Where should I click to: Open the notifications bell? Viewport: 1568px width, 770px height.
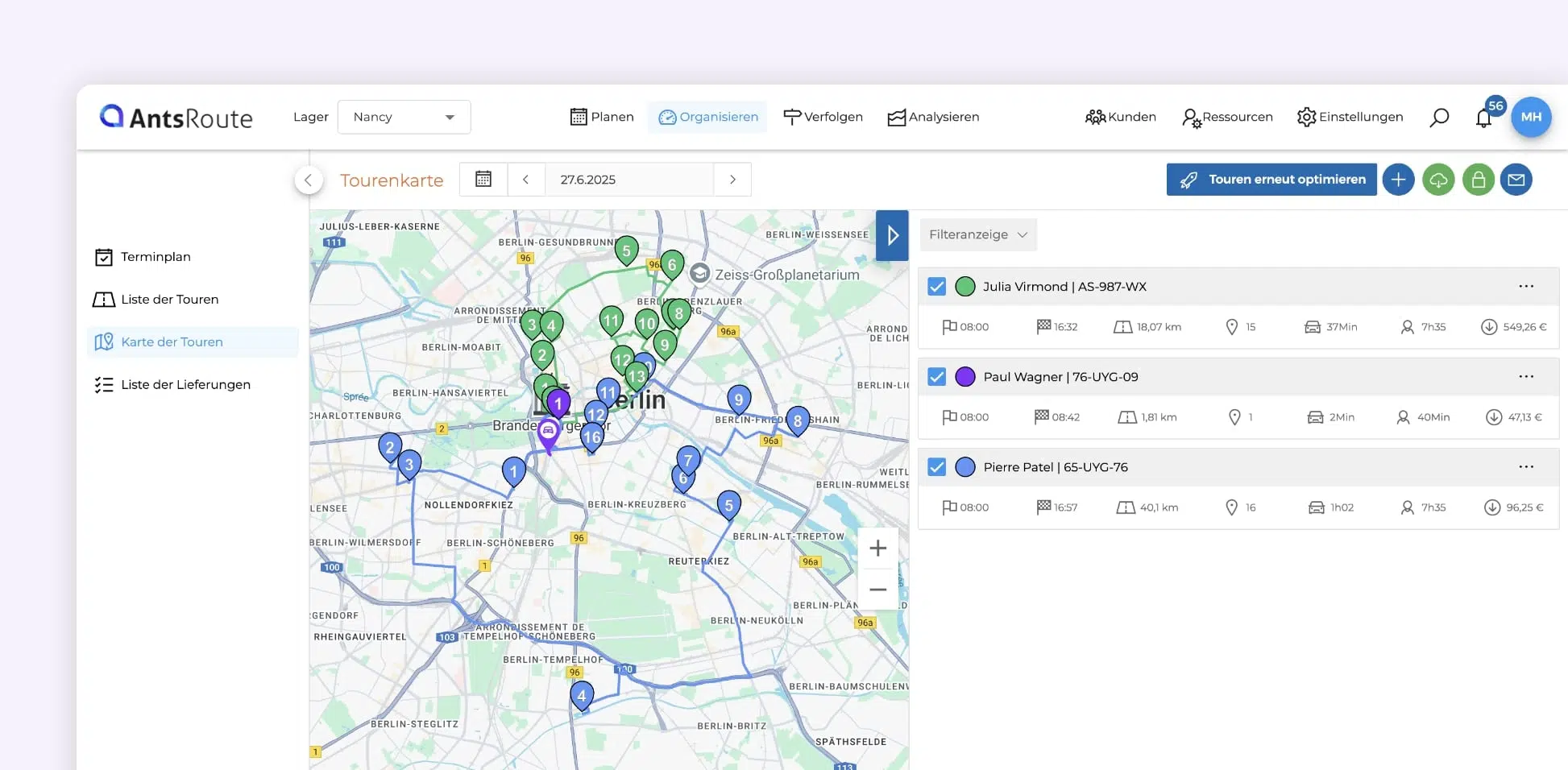click(1483, 118)
